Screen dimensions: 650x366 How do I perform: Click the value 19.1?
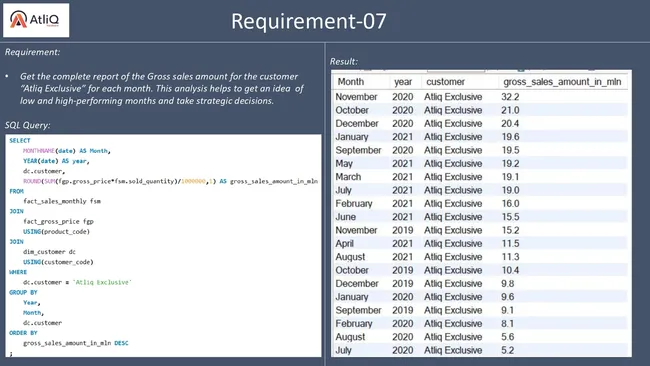pyautogui.click(x=510, y=177)
